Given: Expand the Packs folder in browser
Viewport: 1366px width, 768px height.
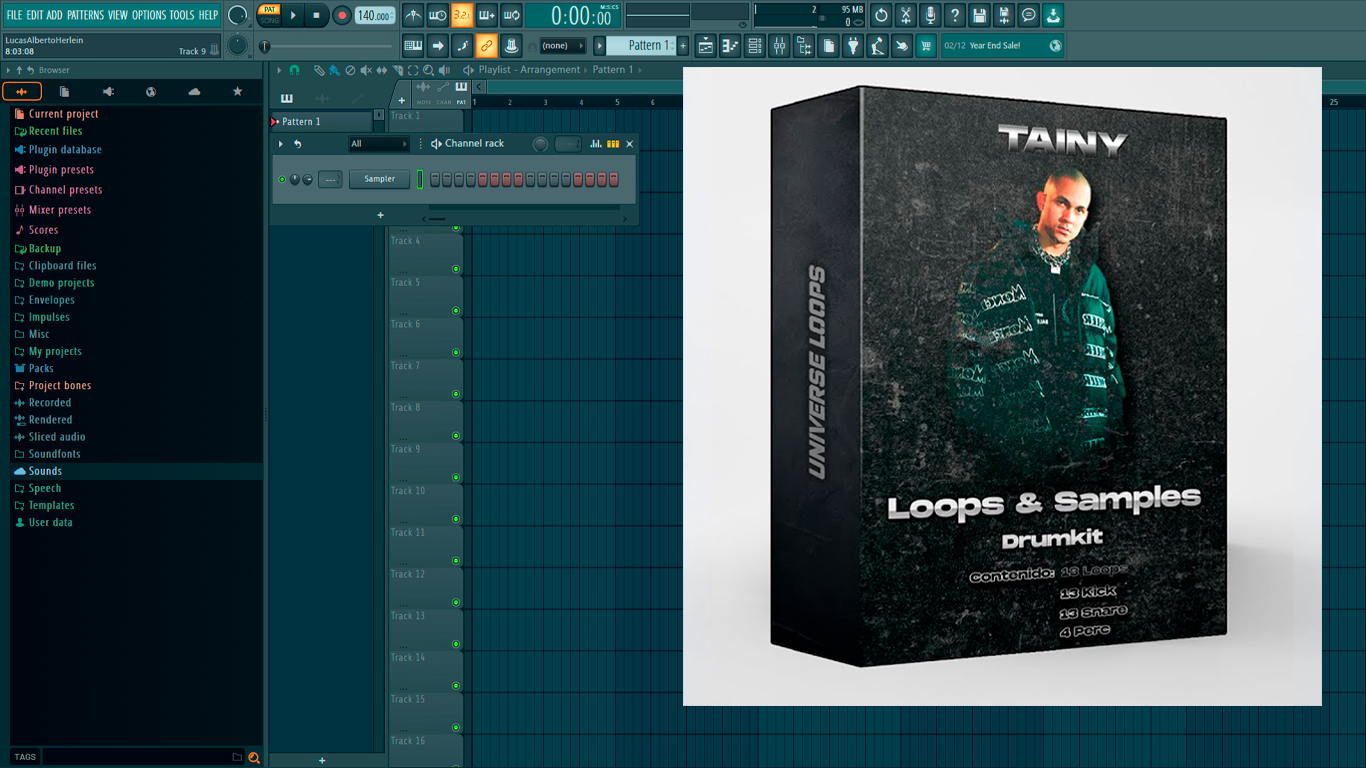Looking at the screenshot, I should 41,368.
